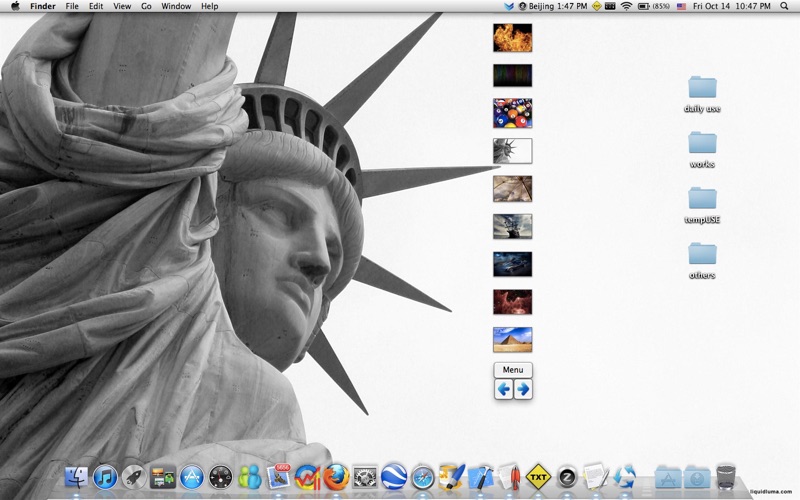The height and width of the screenshot is (500, 800).
Task: Click the right arrow next button
Action: click(522, 389)
